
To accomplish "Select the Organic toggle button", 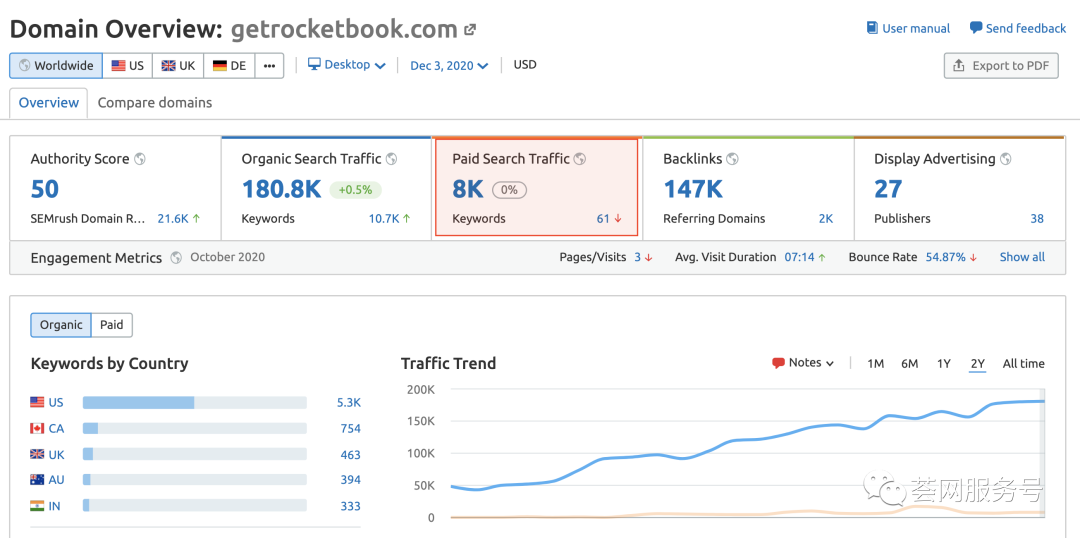I will point(61,325).
